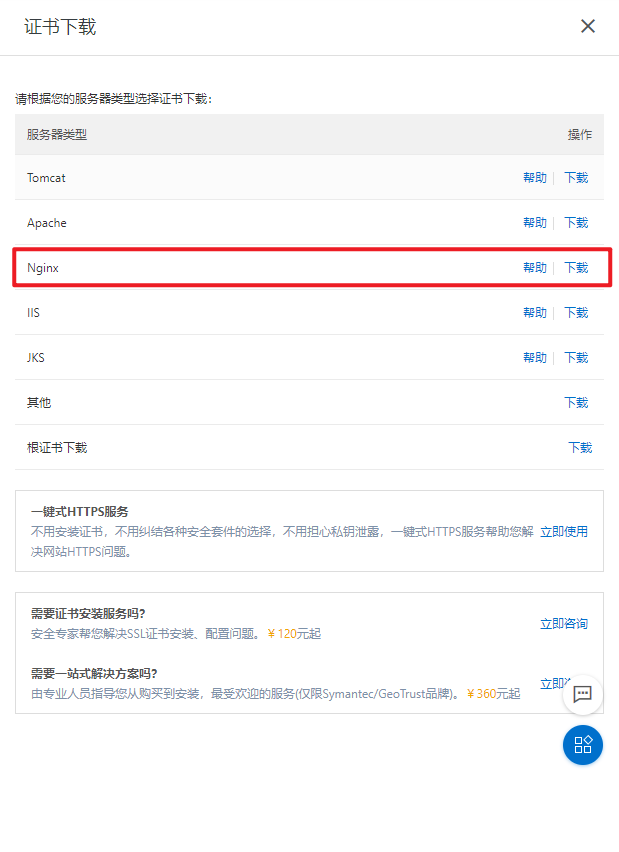Select the Tomcat server type row

[309, 177]
